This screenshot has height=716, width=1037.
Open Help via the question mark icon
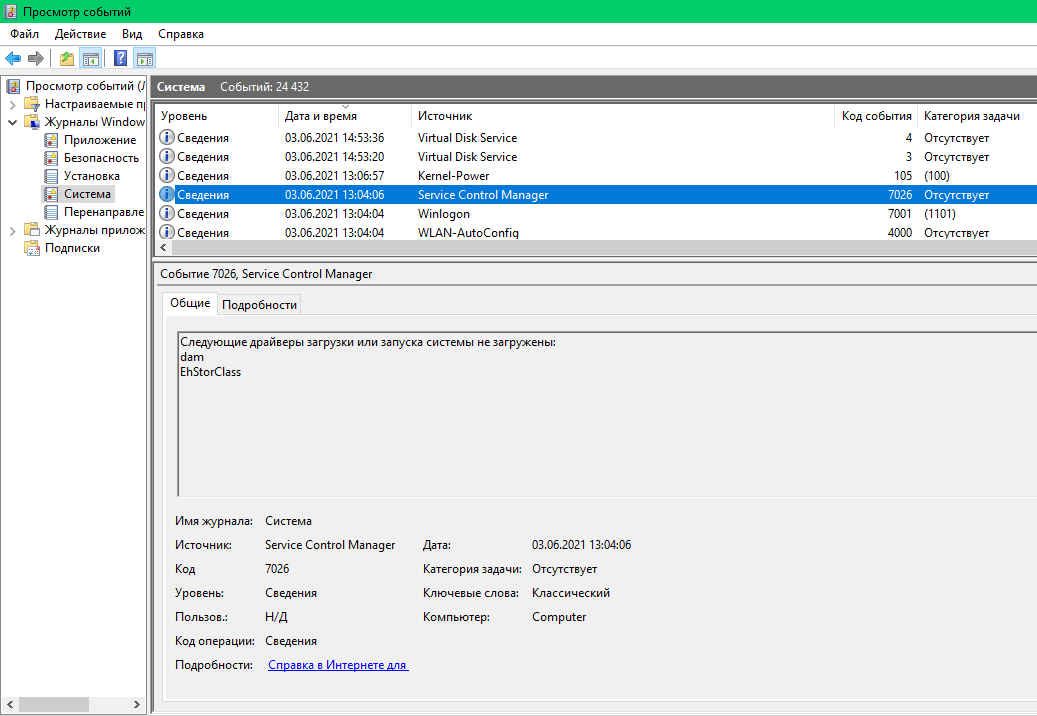[120, 58]
